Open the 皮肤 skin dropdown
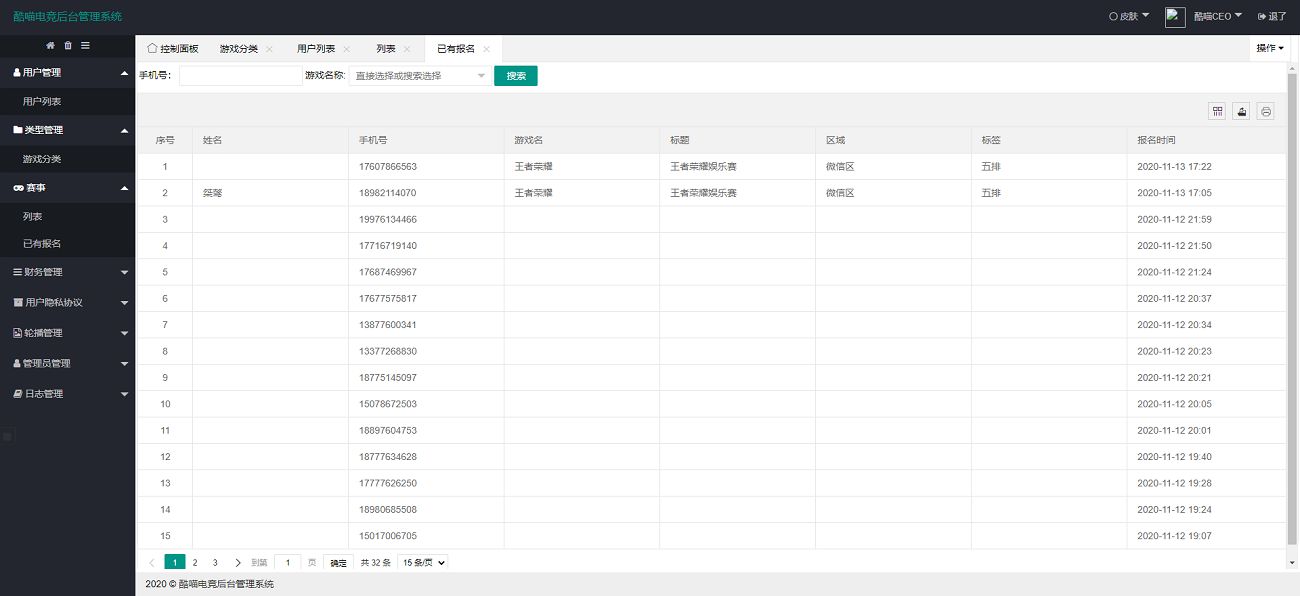Viewport: 1300px width, 596px height. coord(1129,17)
